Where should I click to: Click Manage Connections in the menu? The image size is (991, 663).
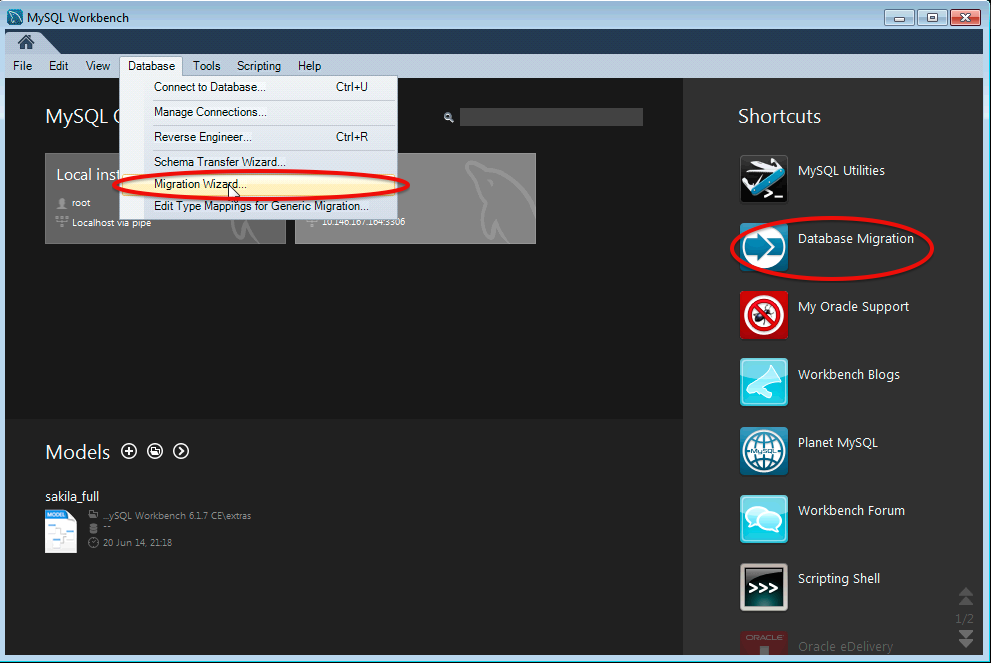(x=210, y=112)
